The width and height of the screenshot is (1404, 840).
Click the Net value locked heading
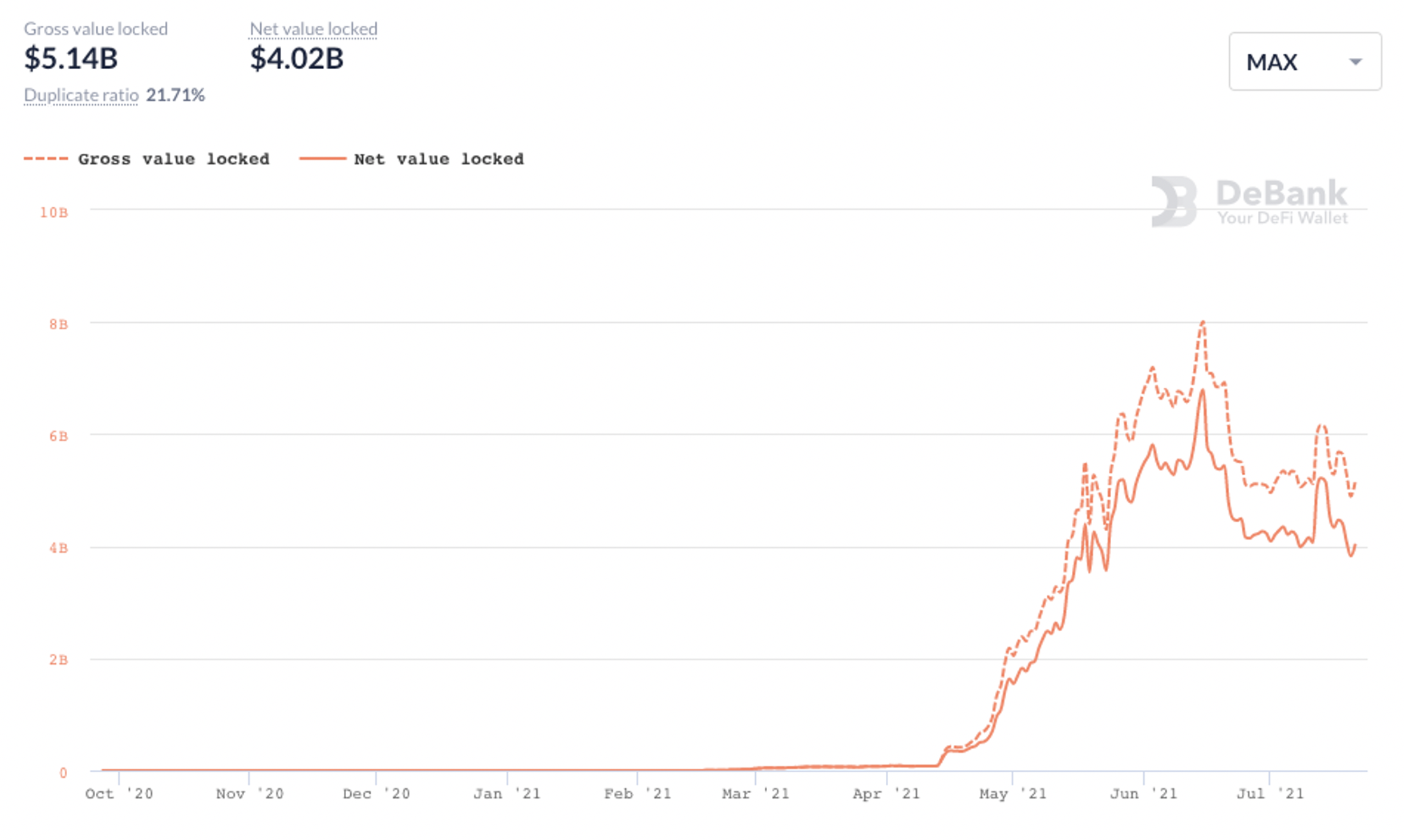313,29
